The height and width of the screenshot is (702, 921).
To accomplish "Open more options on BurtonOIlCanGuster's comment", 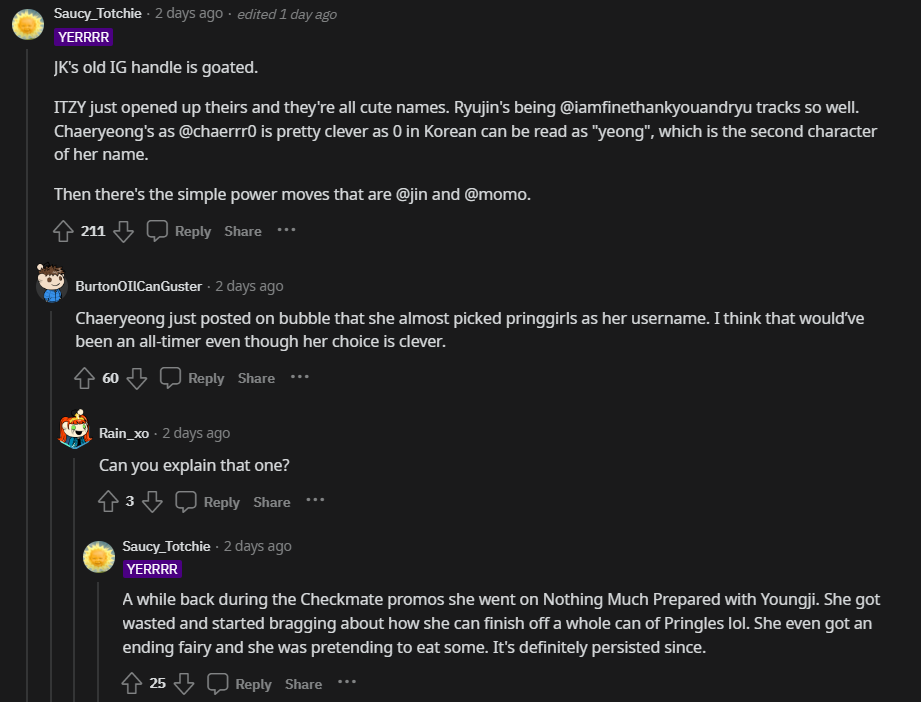I will coord(300,377).
